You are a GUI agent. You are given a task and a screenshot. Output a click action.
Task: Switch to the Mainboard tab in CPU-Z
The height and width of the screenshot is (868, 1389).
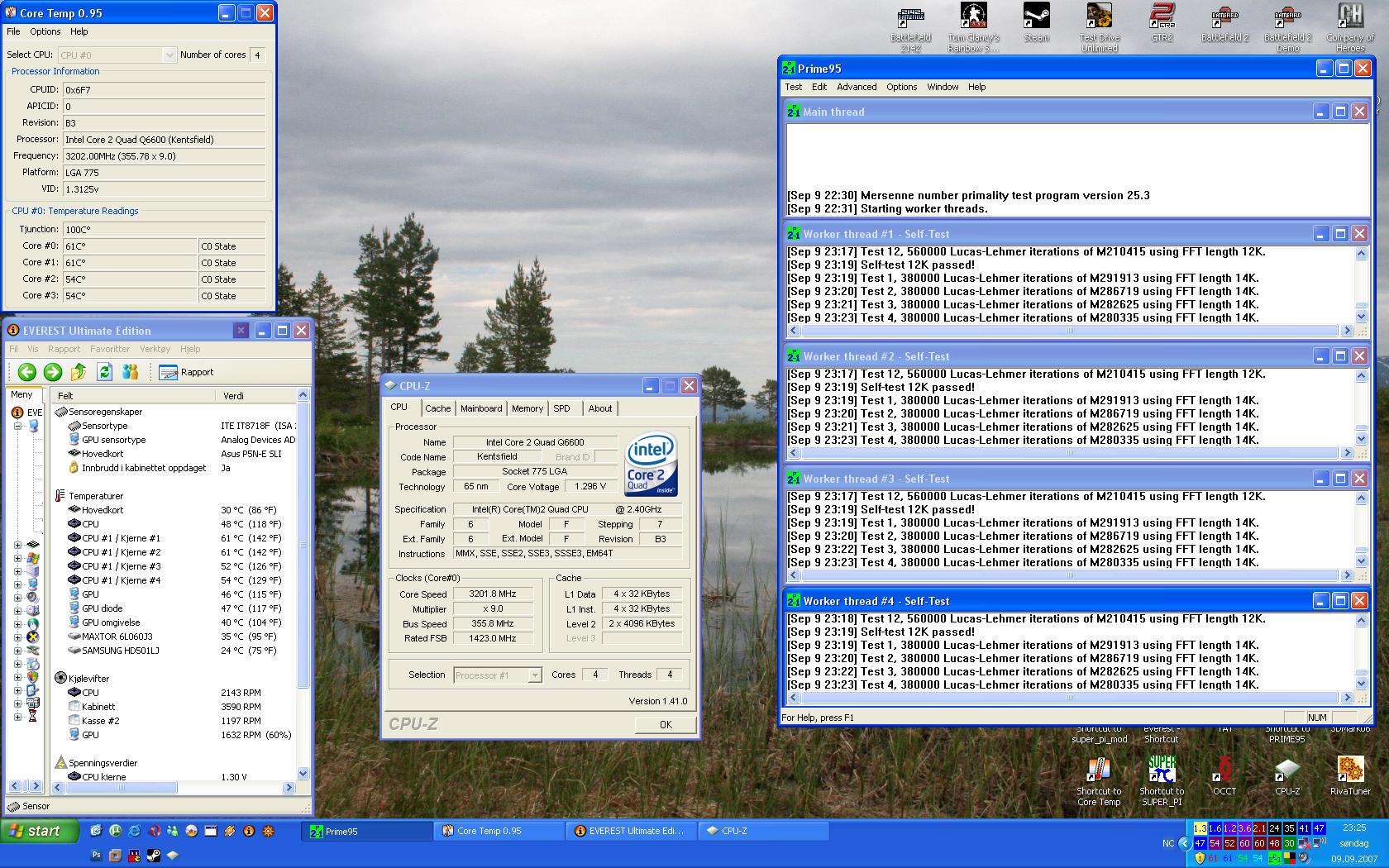[x=481, y=408]
